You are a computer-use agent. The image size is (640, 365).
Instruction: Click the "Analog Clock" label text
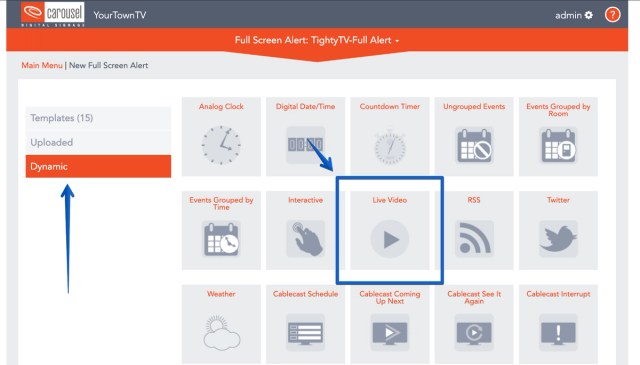click(x=221, y=106)
